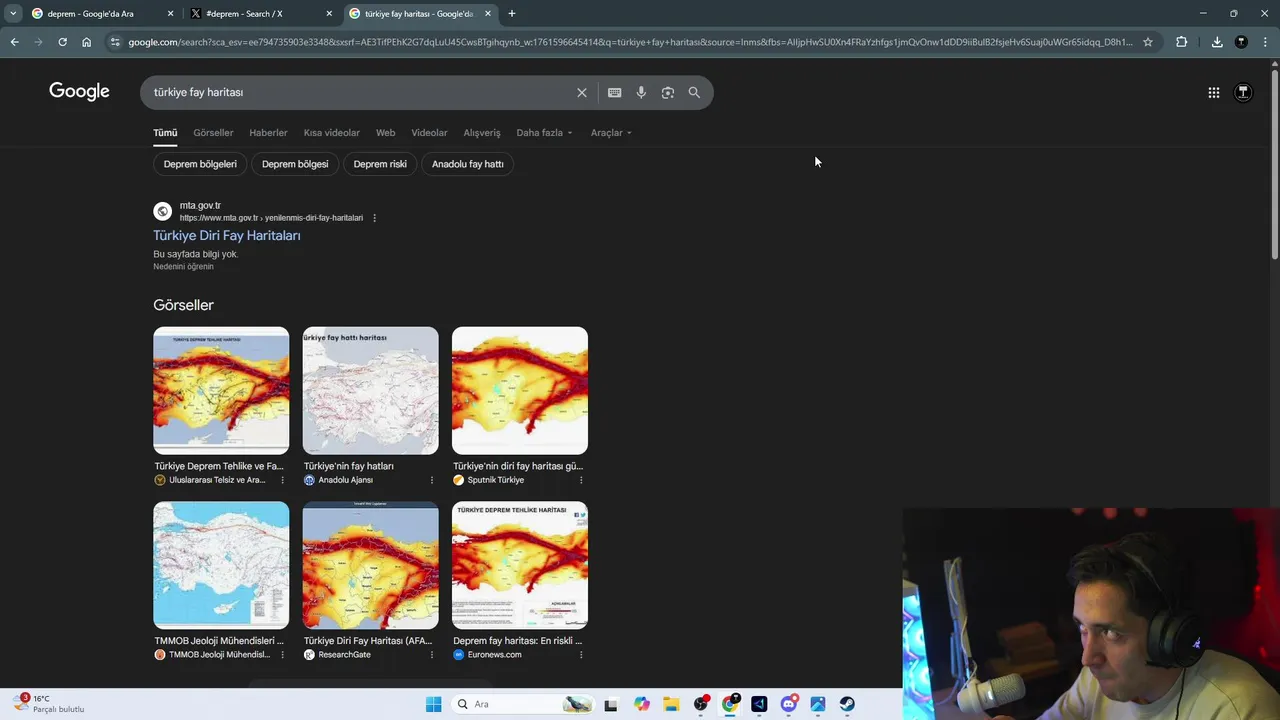This screenshot has width=1280, height=720.
Task: Open the Windows Start menu
Action: (433, 704)
